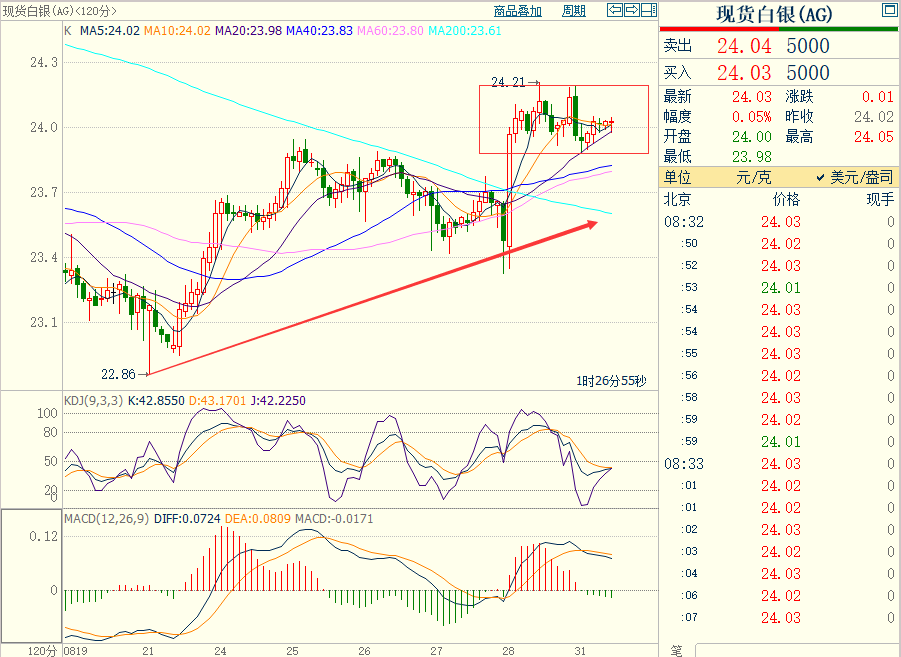Viewport: 901px width, 657px height.
Task: Select the :56 tick row
Action: (x=779, y=375)
